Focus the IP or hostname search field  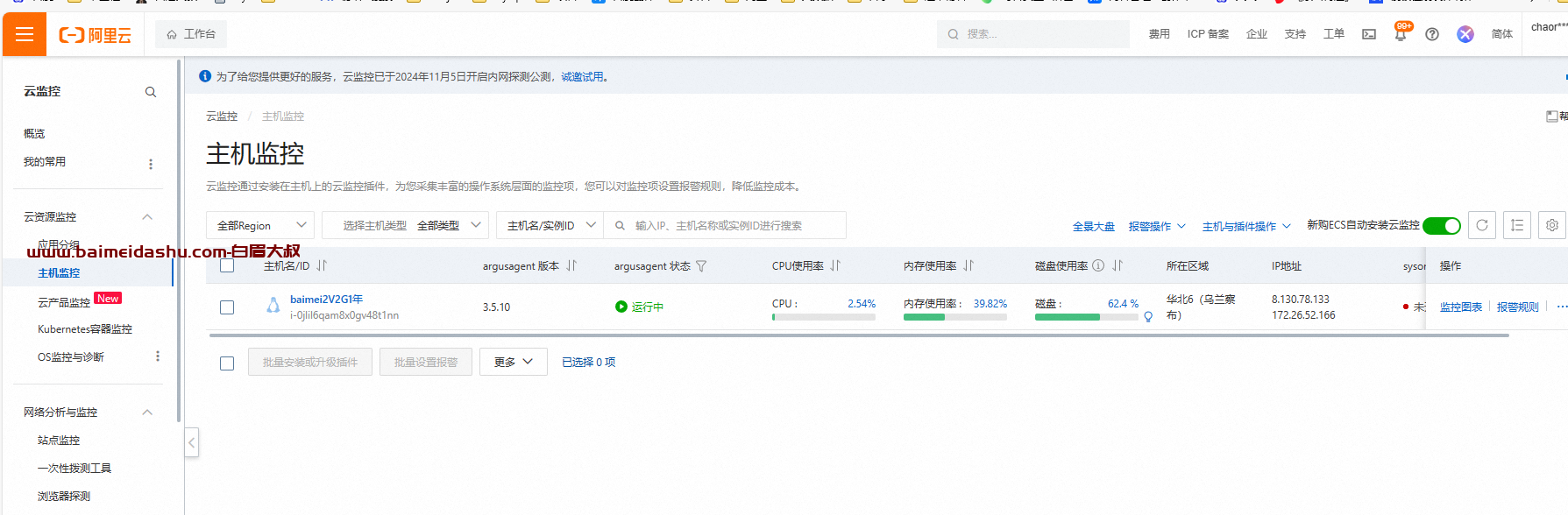[x=726, y=225]
